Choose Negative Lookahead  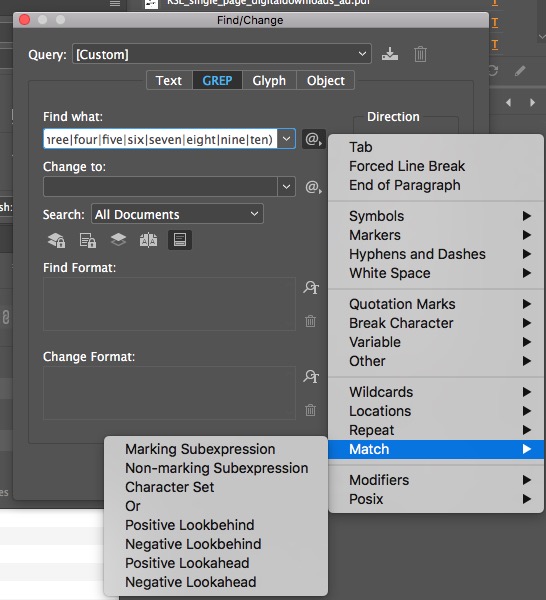tap(216, 582)
